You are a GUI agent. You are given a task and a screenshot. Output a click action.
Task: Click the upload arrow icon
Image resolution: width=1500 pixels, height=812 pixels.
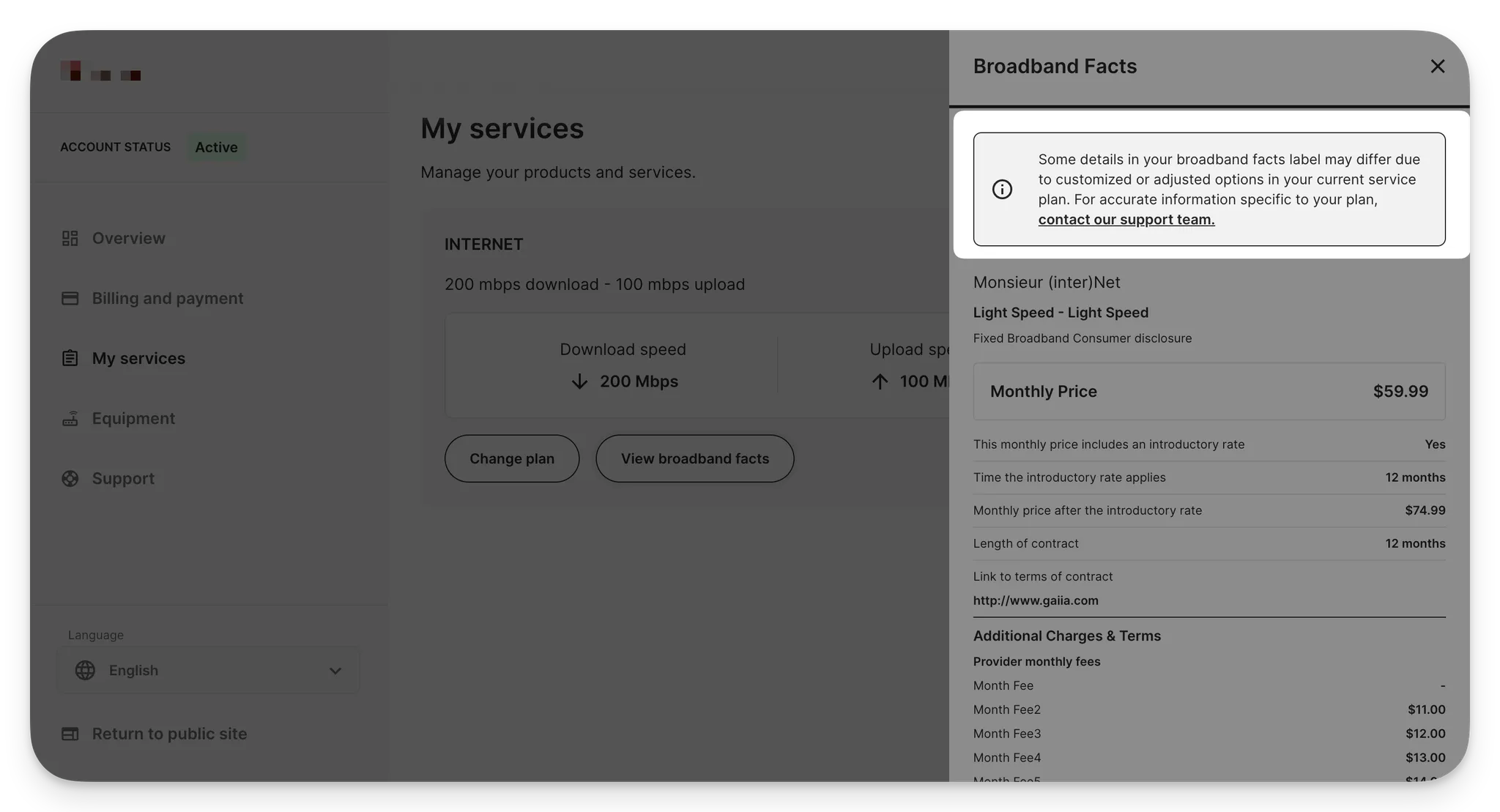880,381
